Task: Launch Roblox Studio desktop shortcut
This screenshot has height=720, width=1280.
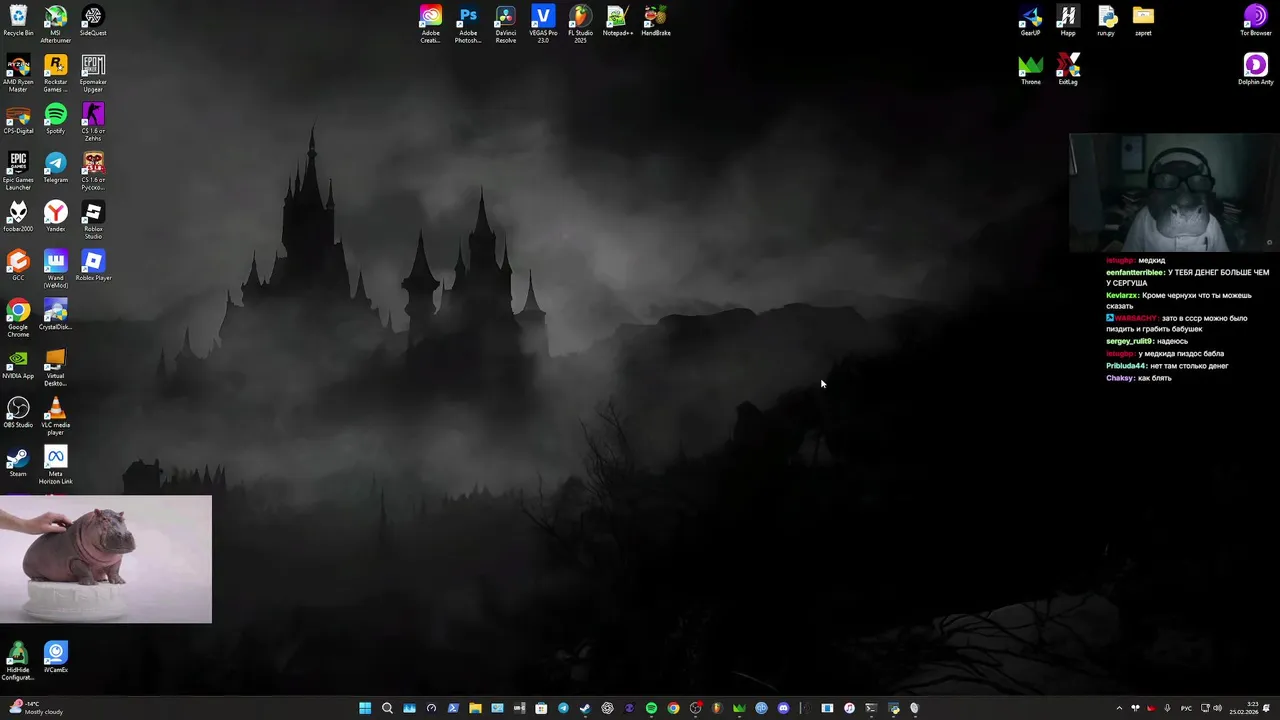Action: (93, 220)
